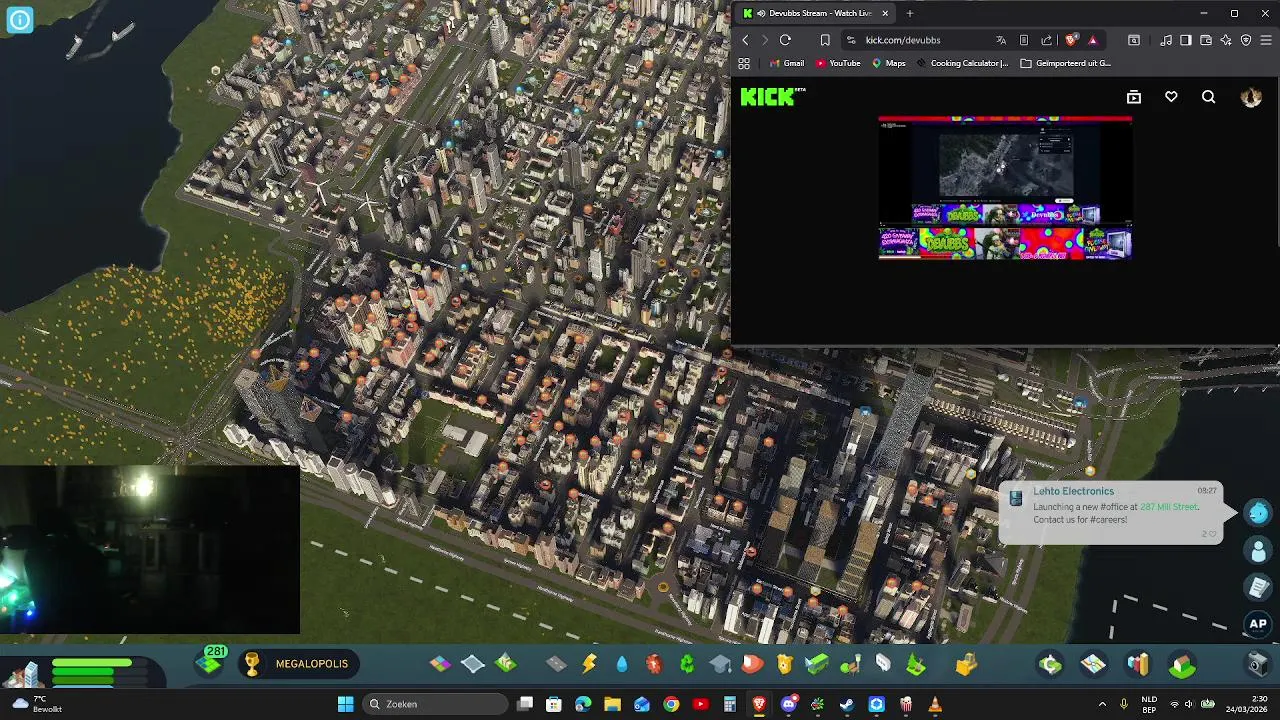This screenshot has width=1280, height=720.
Task: Open the Maps bookmark
Action: pos(888,63)
